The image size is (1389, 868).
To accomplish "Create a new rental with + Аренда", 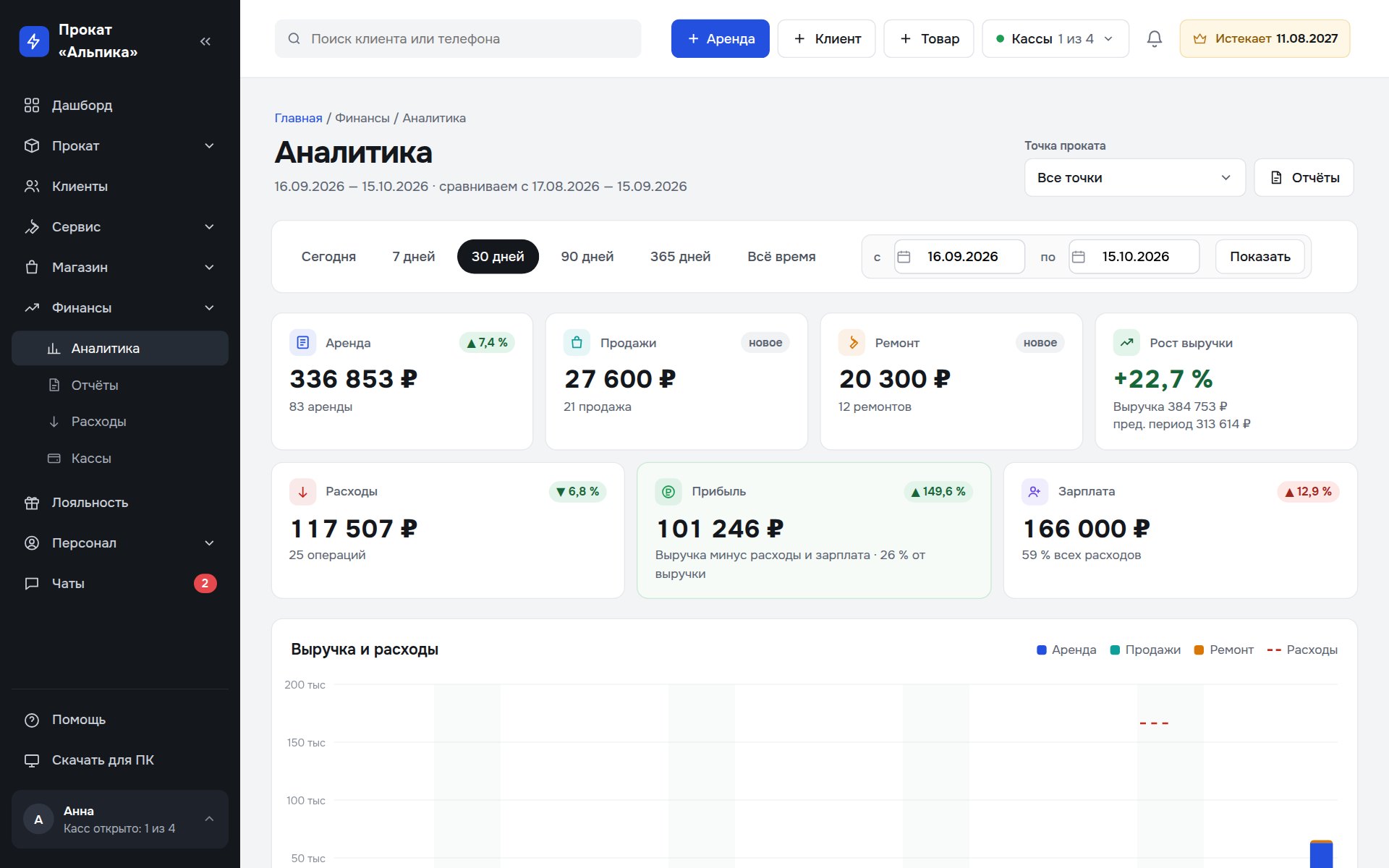I will coord(721,38).
